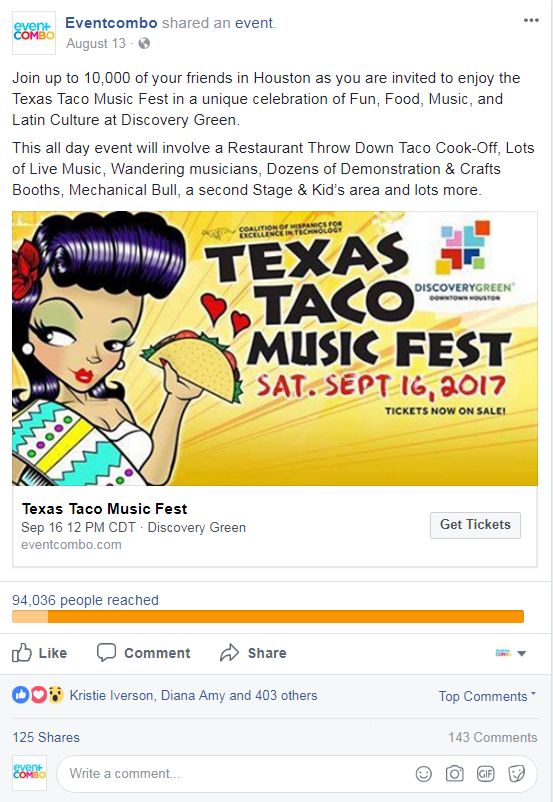Click the public globe audience icon
The image size is (553, 802).
tap(144, 43)
